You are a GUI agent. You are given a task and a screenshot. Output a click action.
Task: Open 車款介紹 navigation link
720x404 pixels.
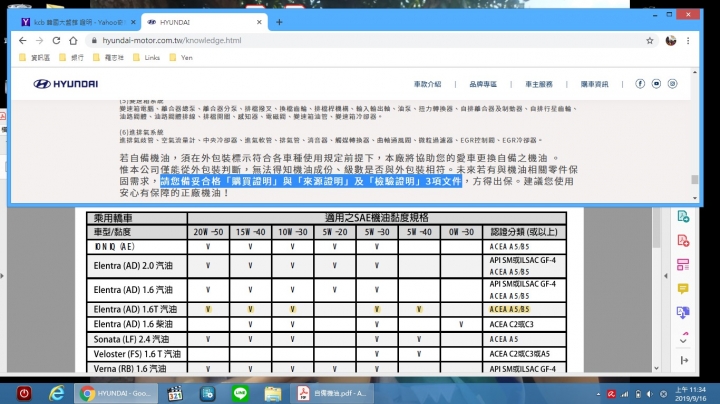coord(428,84)
